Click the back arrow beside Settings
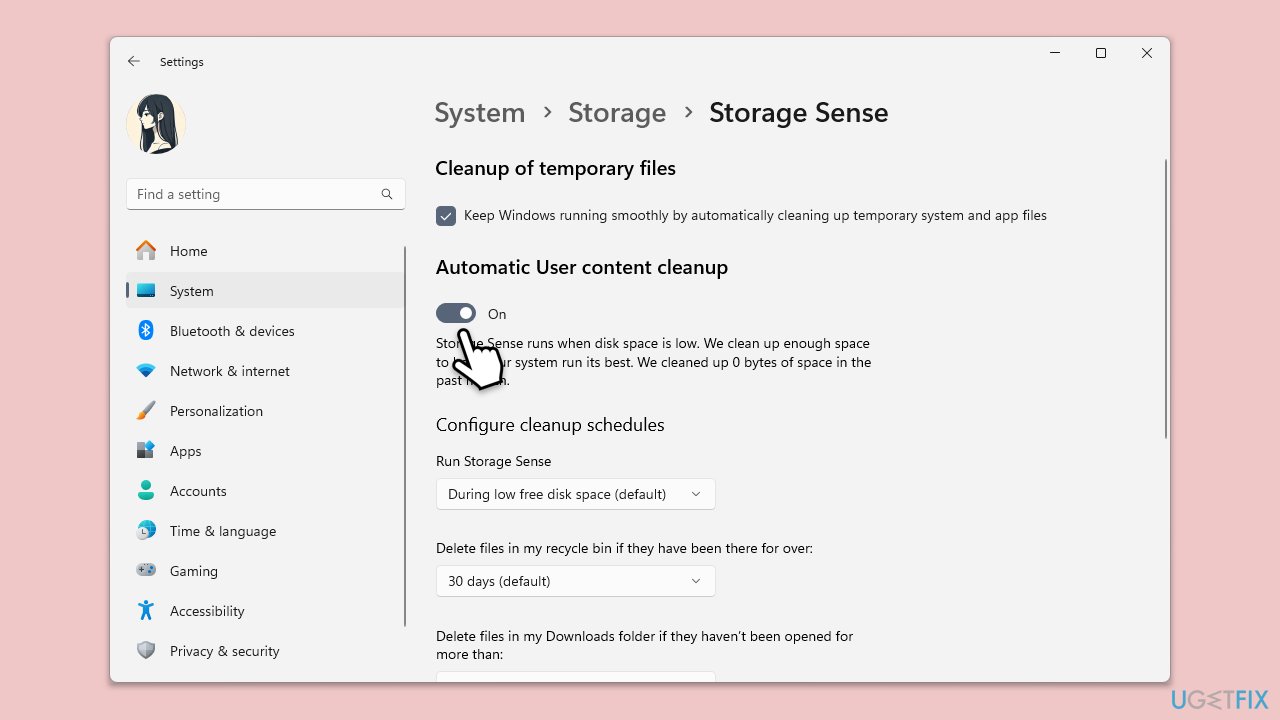The height and width of the screenshot is (720, 1280). 134,62
